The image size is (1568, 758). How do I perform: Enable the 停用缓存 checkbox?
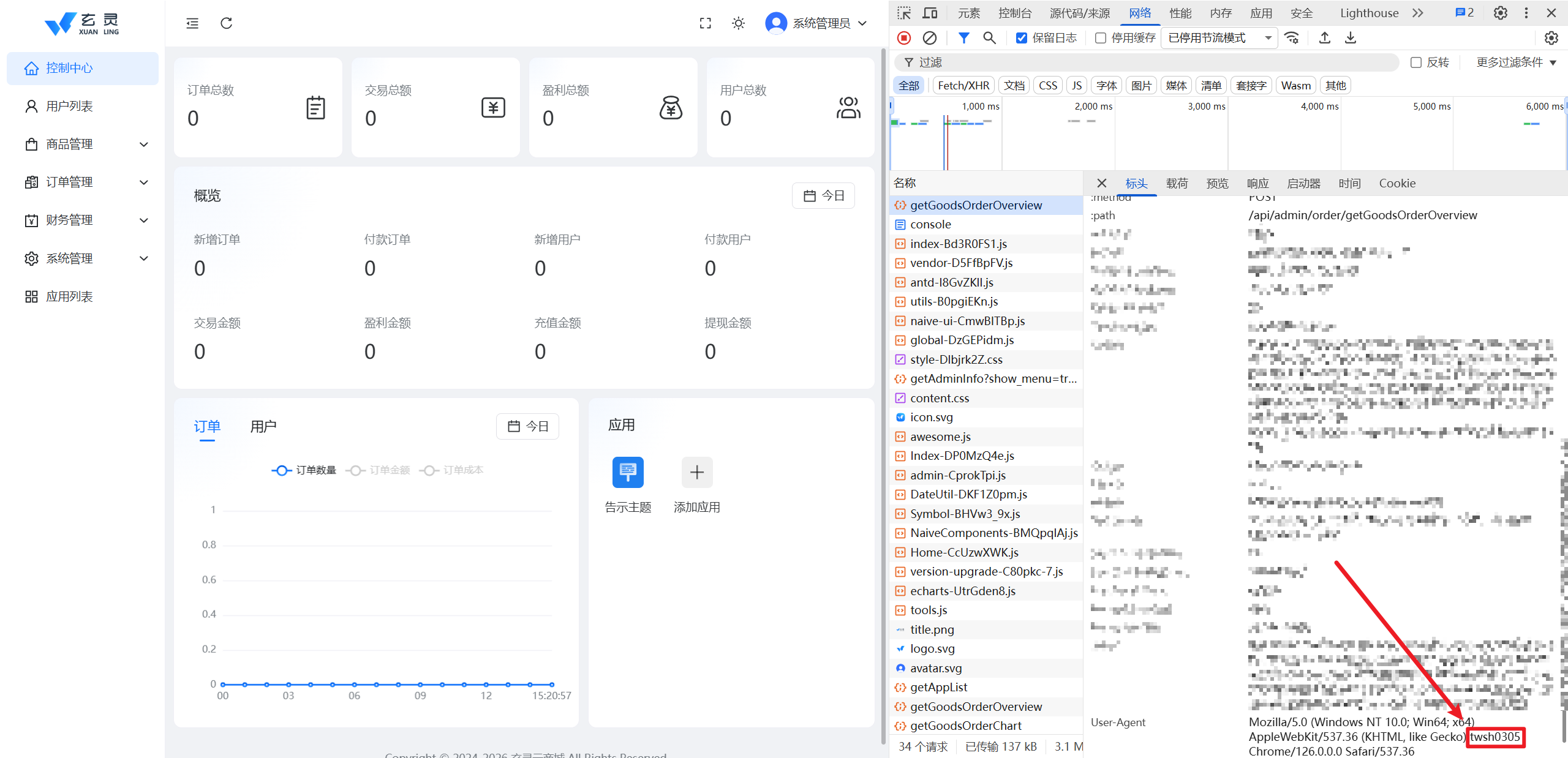coord(1101,38)
